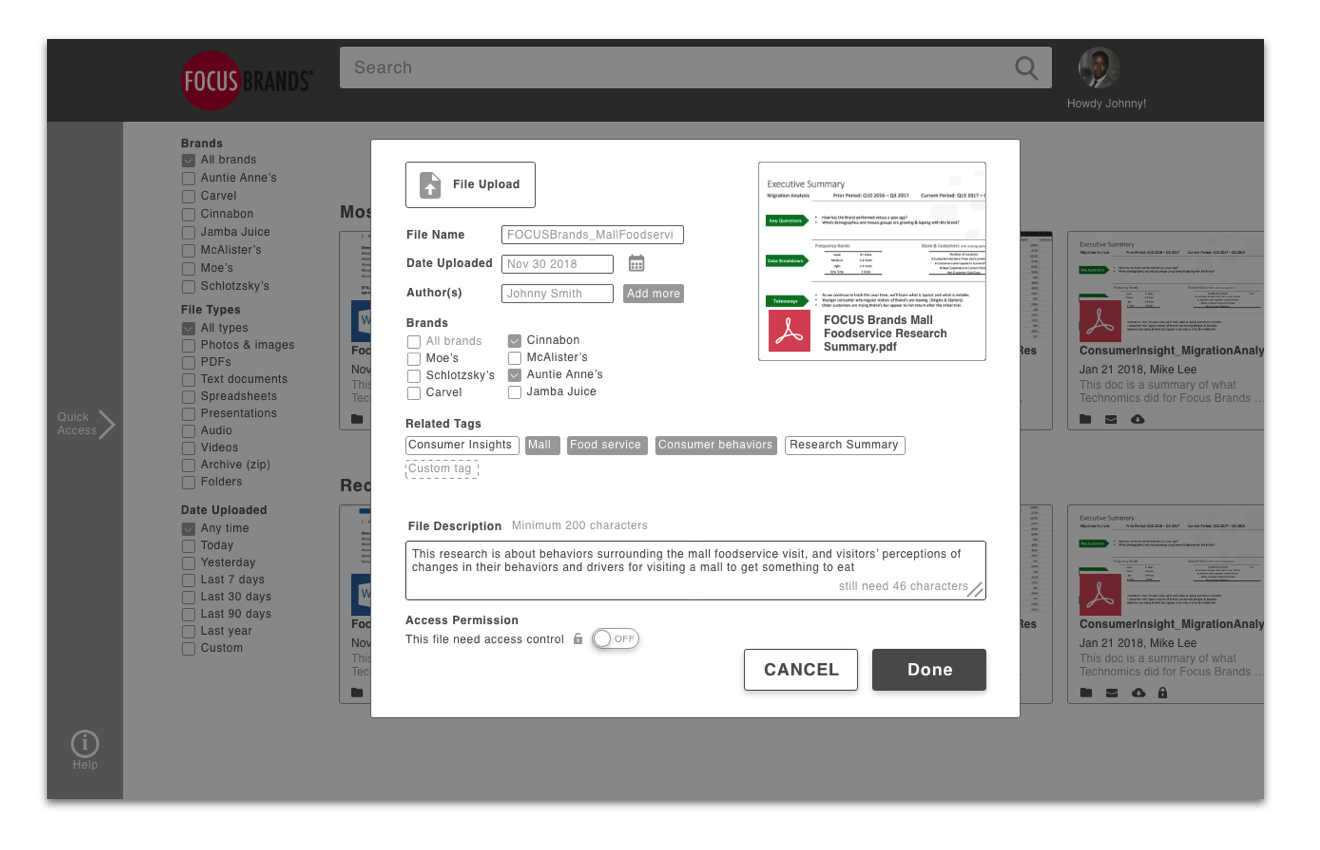Viewport: 1320px width, 850px height.
Task: Click PDF icon on top-right ConsumerInsight card
Action: [x=1101, y=320]
